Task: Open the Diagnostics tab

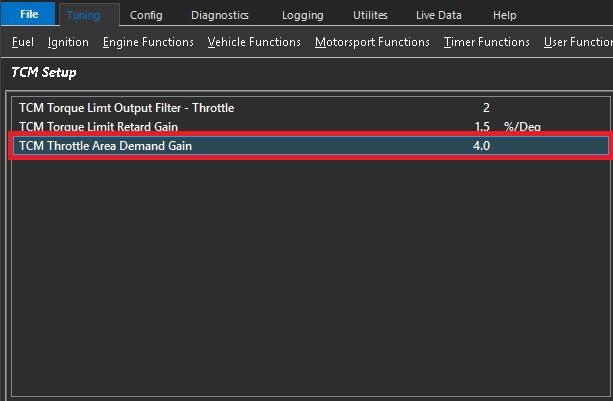Action: coord(220,15)
